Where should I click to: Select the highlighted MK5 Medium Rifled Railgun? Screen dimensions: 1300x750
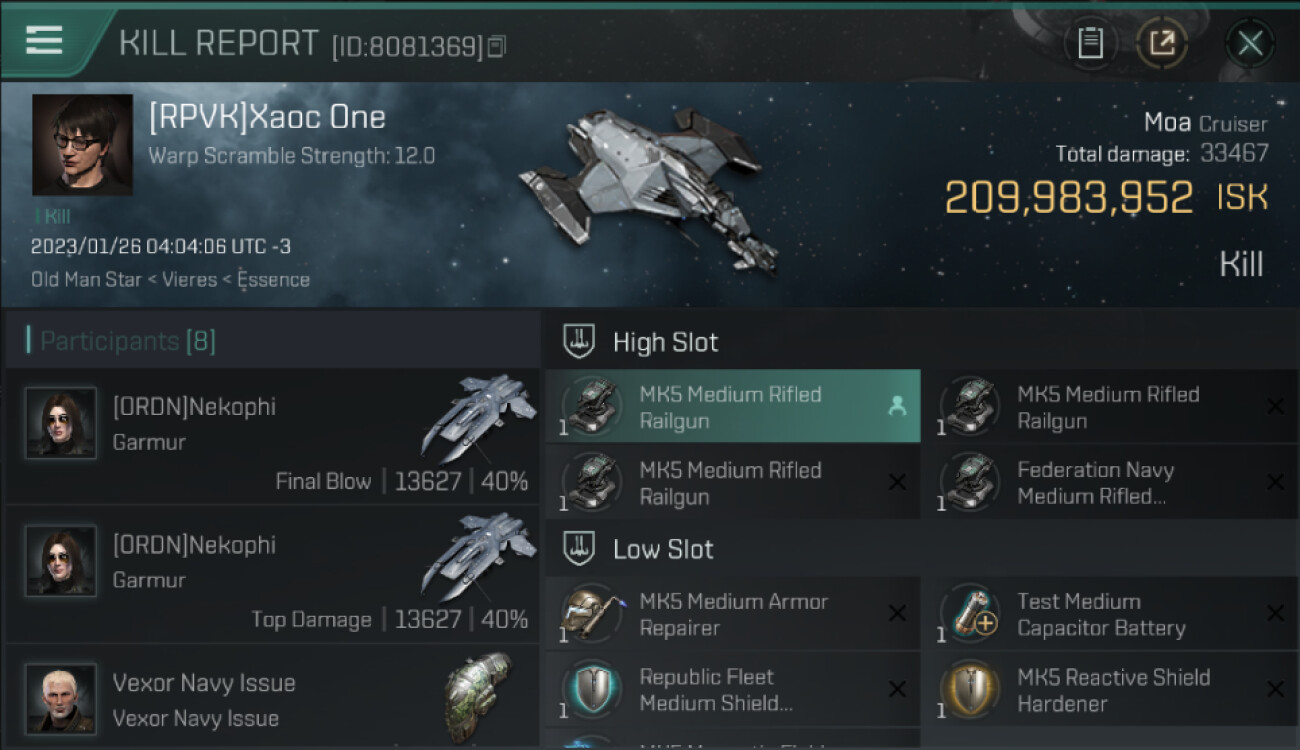pos(732,407)
